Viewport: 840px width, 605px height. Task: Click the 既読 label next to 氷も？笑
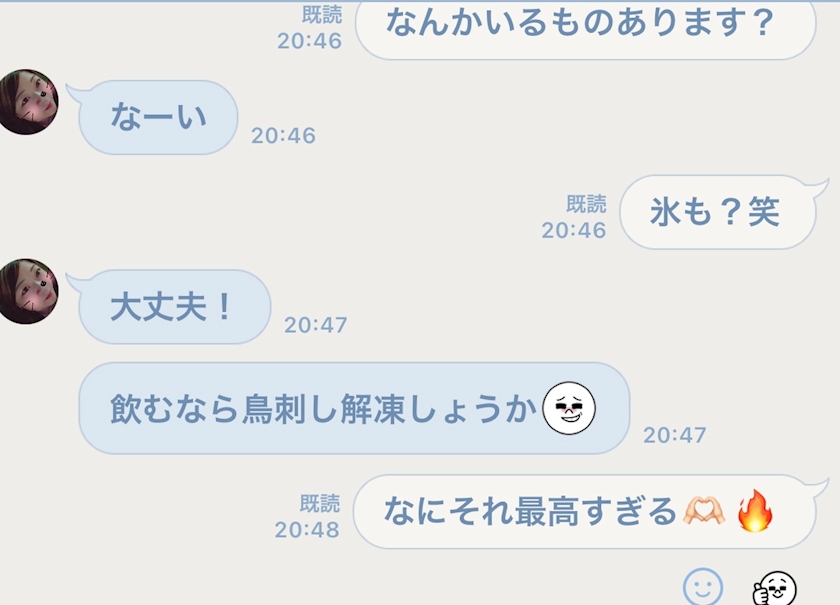(586, 204)
